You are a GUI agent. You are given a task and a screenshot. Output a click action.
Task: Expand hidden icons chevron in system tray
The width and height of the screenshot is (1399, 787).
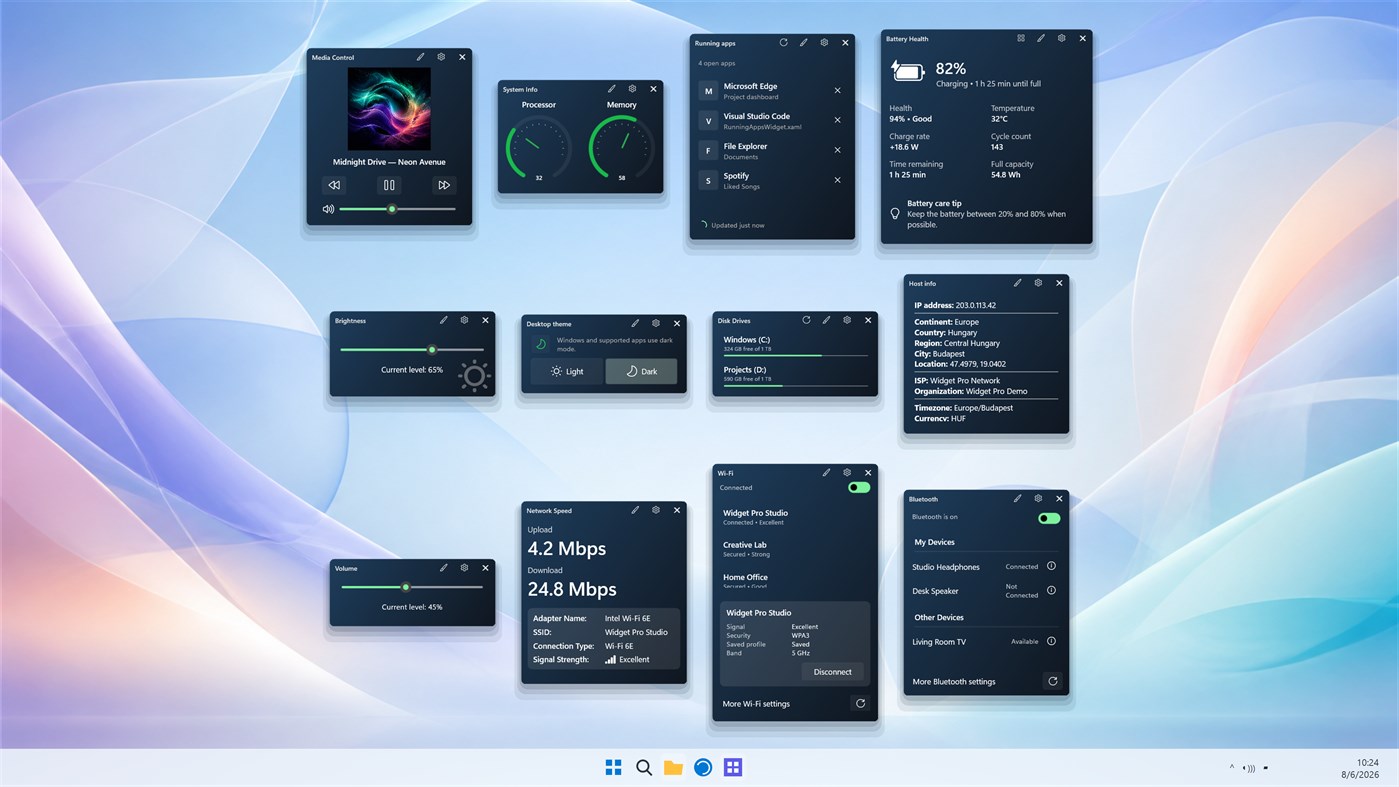pyautogui.click(x=1232, y=768)
